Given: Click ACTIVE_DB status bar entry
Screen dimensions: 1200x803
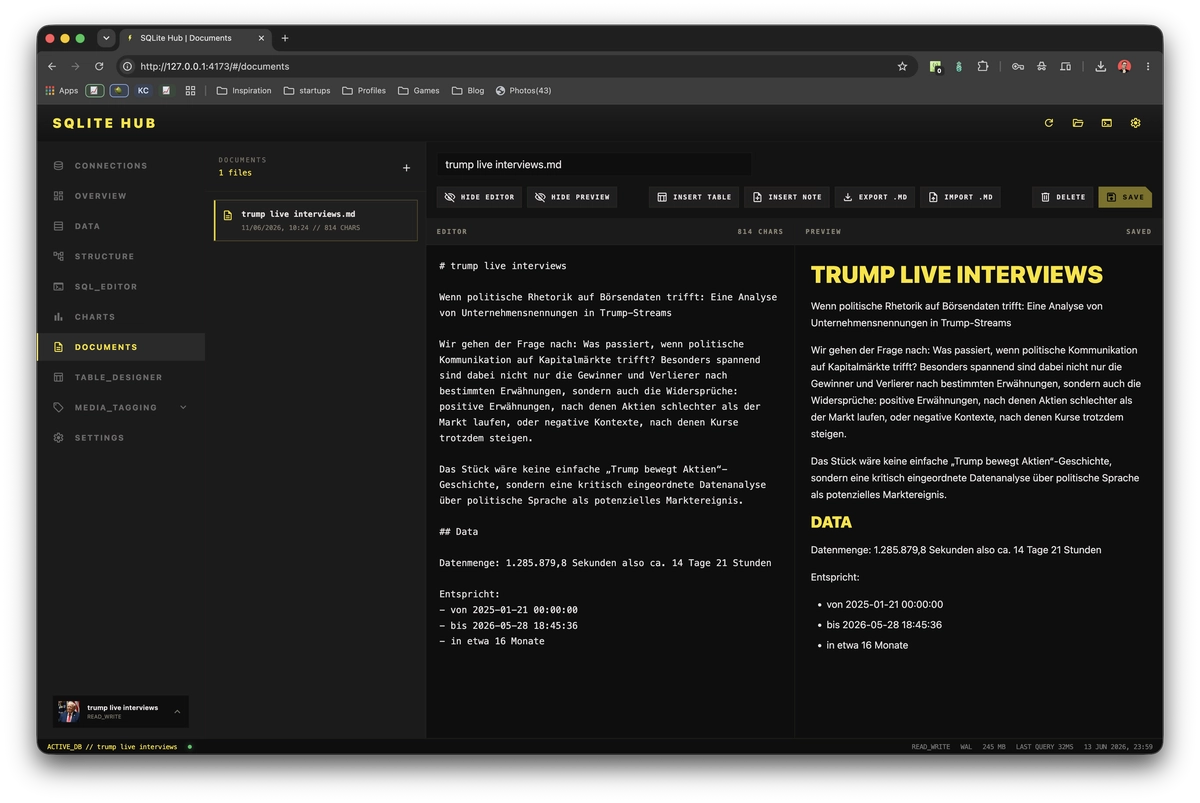Looking at the screenshot, I should 112,747.
